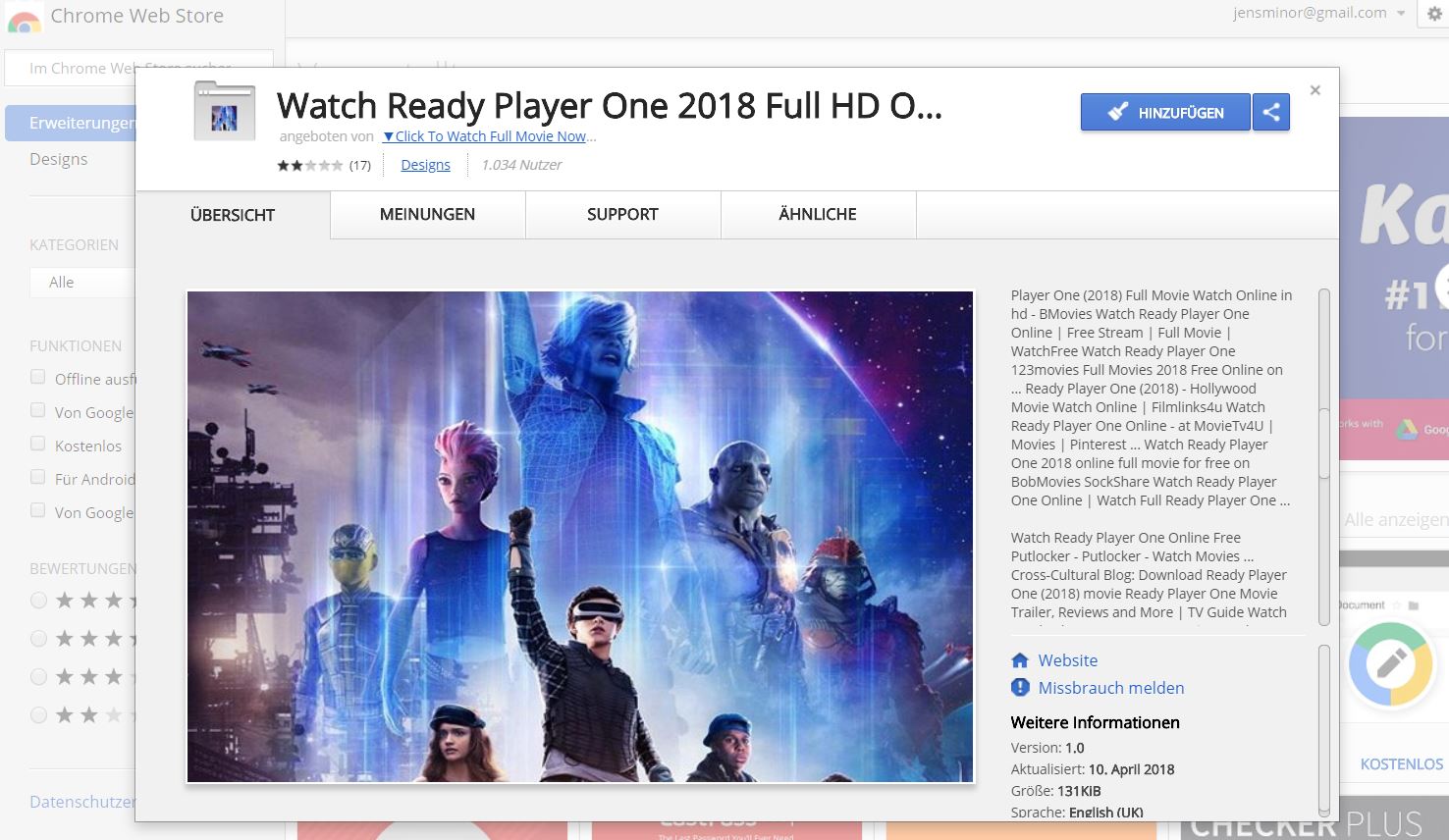Click the share icon button
The height and width of the screenshot is (840, 1449).
(x=1271, y=112)
